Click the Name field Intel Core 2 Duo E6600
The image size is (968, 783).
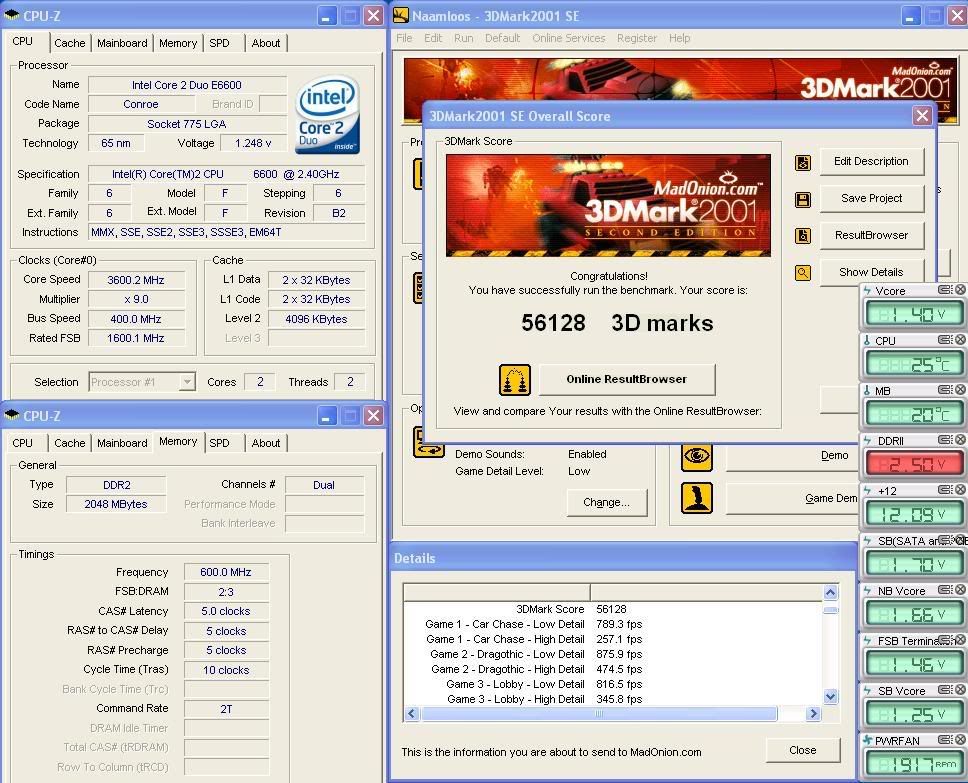(x=187, y=85)
